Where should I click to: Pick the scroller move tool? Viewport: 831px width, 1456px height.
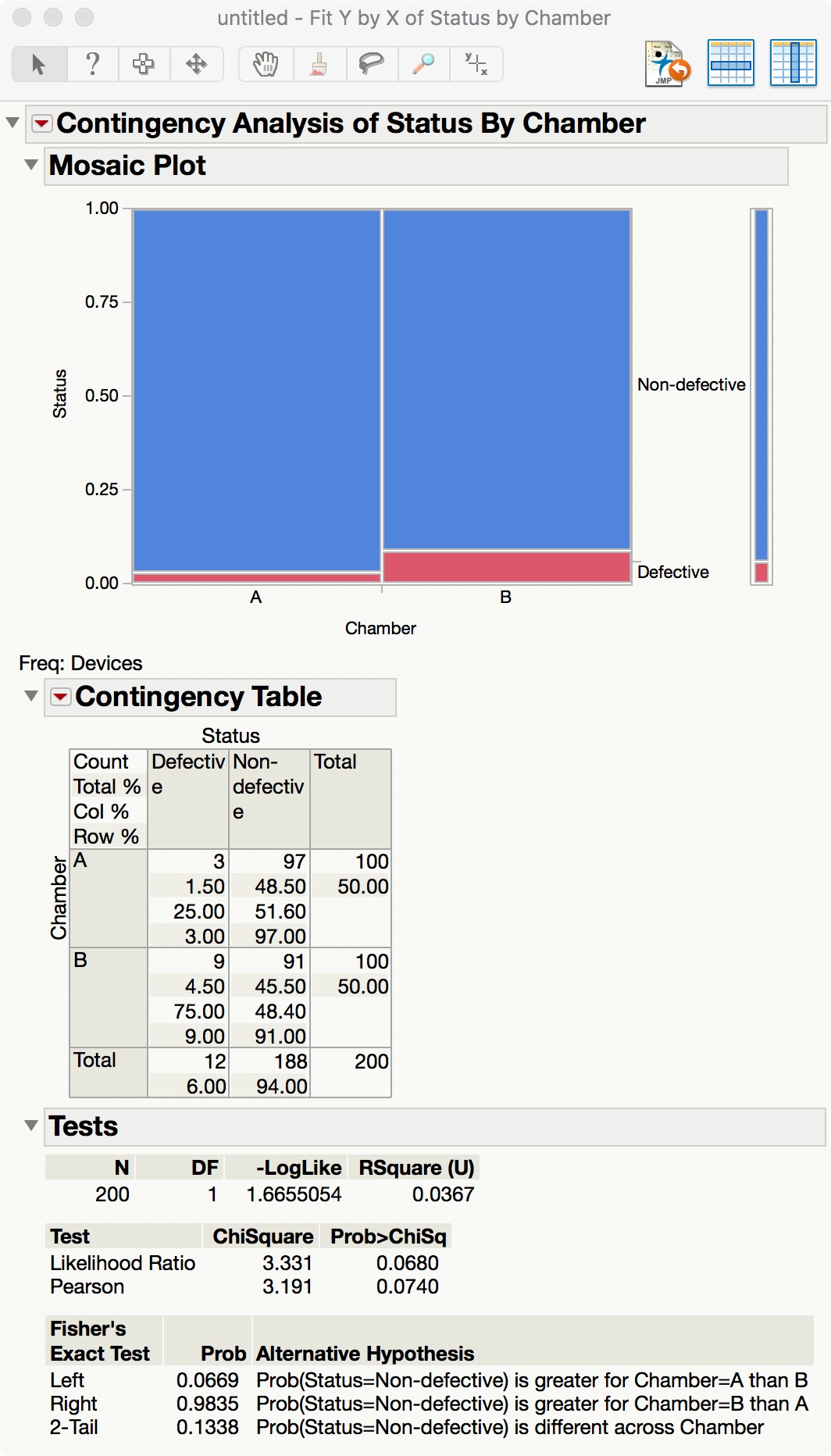196,64
